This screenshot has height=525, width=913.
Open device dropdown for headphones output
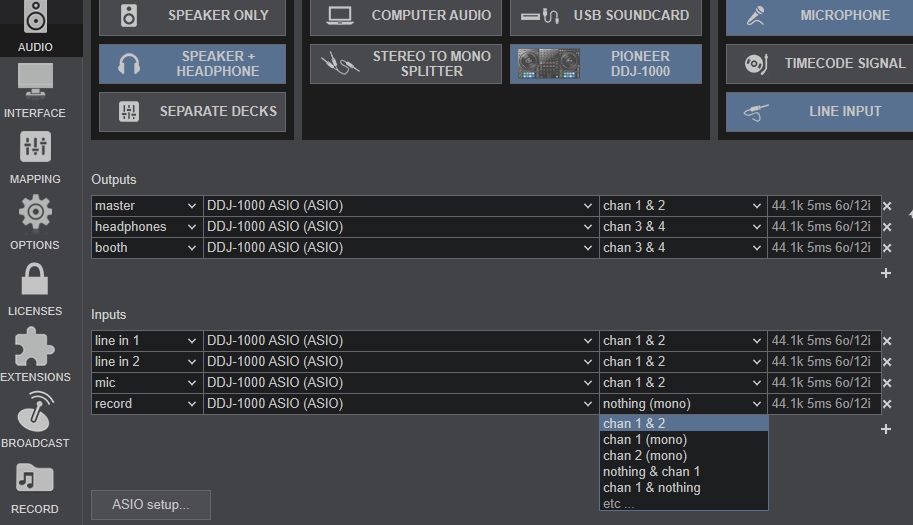tap(401, 226)
